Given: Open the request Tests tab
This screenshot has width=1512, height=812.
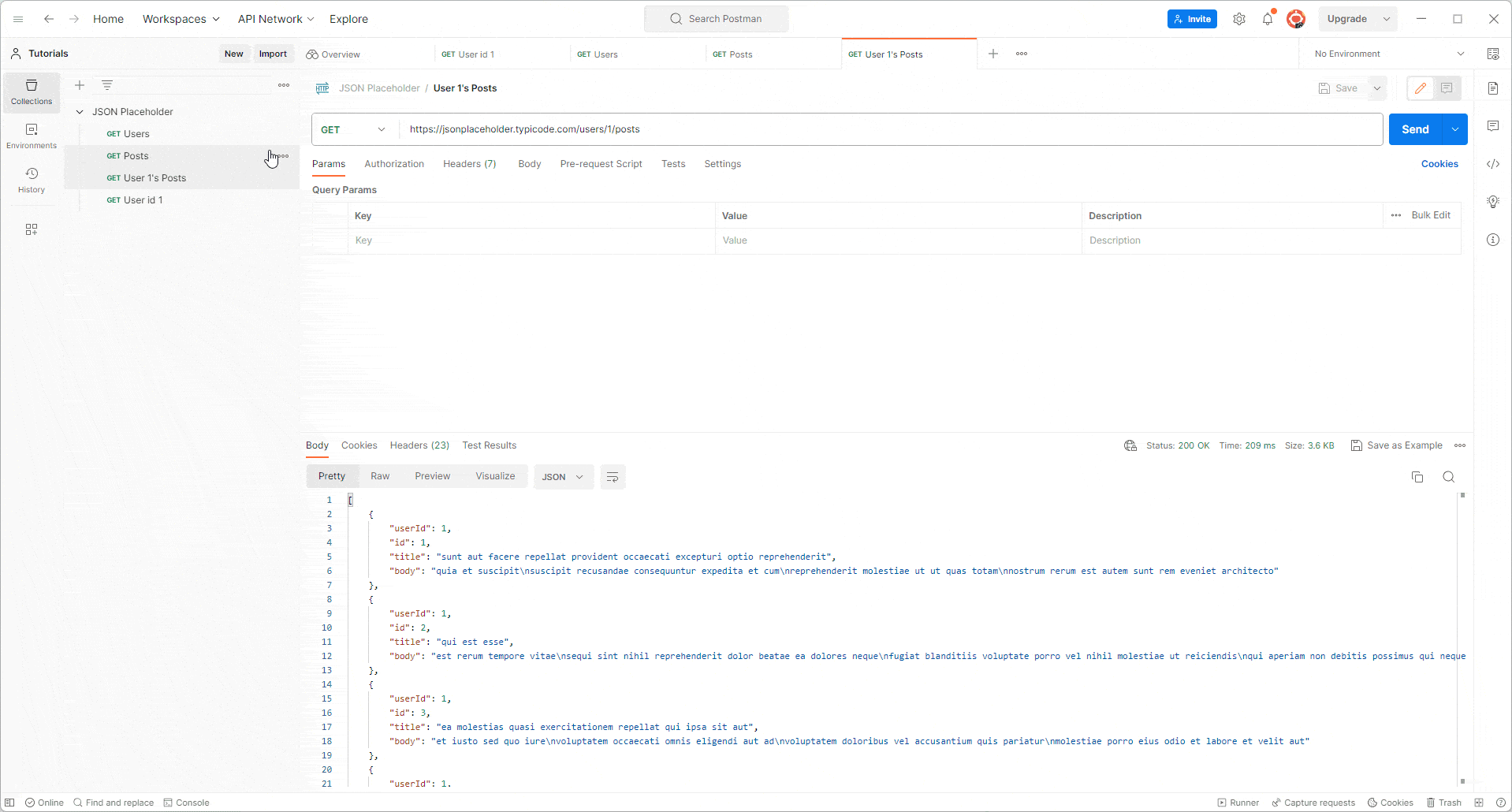Looking at the screenshot, I should 673,164.
